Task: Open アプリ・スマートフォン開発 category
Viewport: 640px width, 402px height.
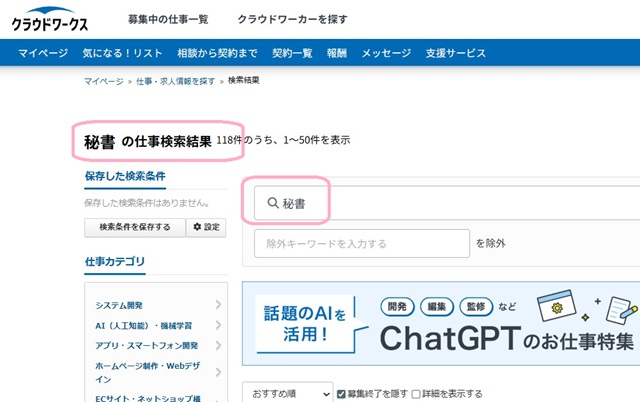Action: coord(147,346)
